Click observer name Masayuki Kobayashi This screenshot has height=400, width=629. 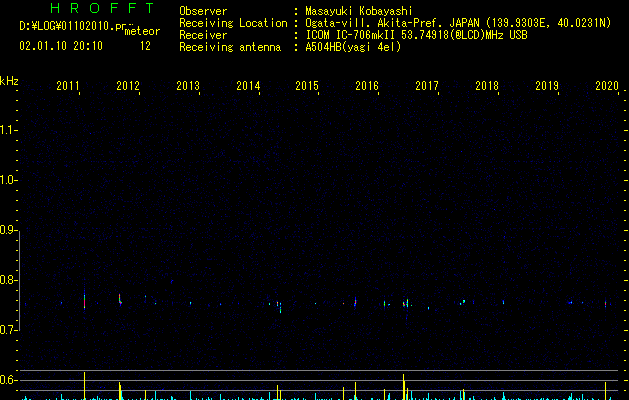359,11
